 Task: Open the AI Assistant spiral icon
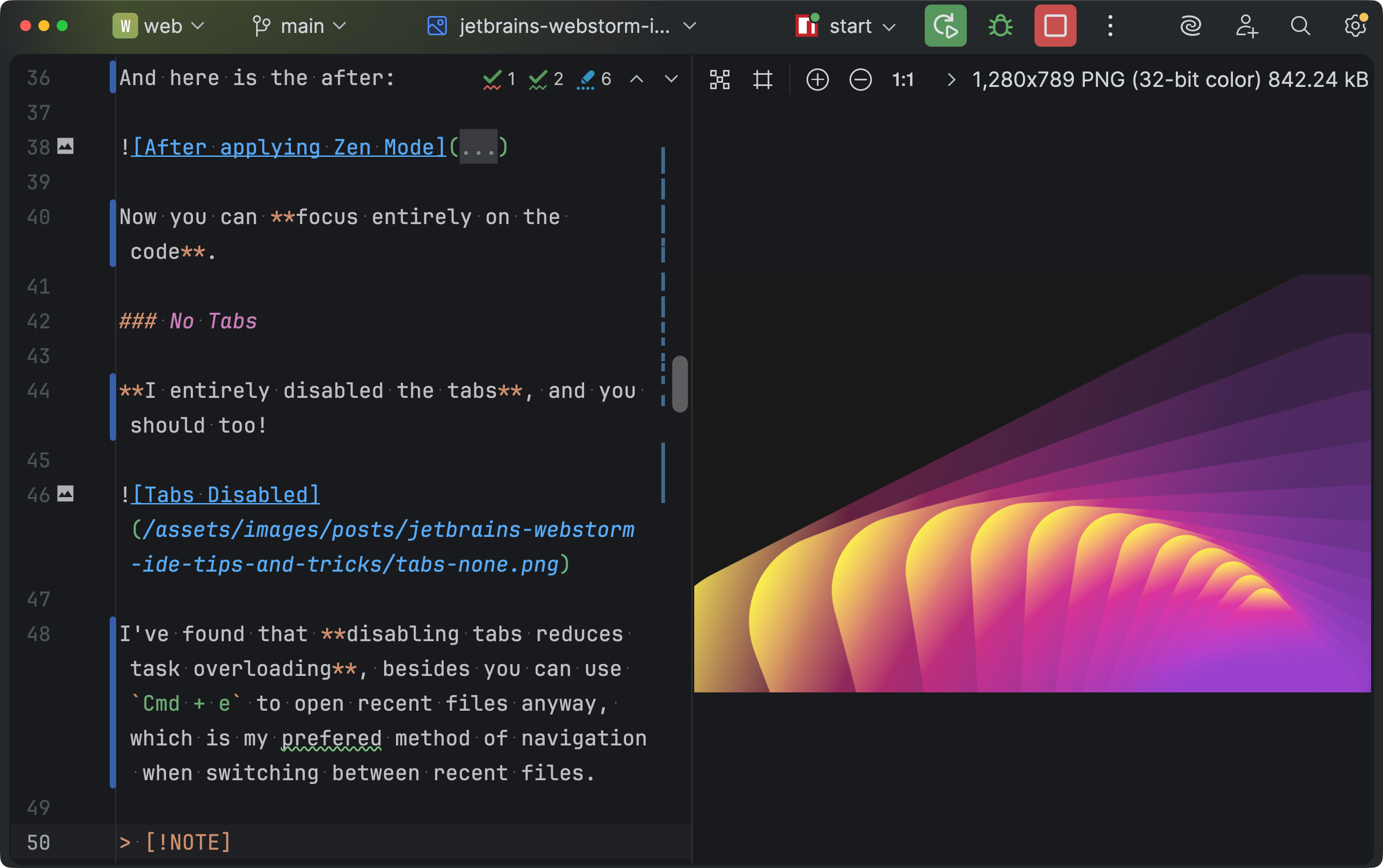(1190, 26)
